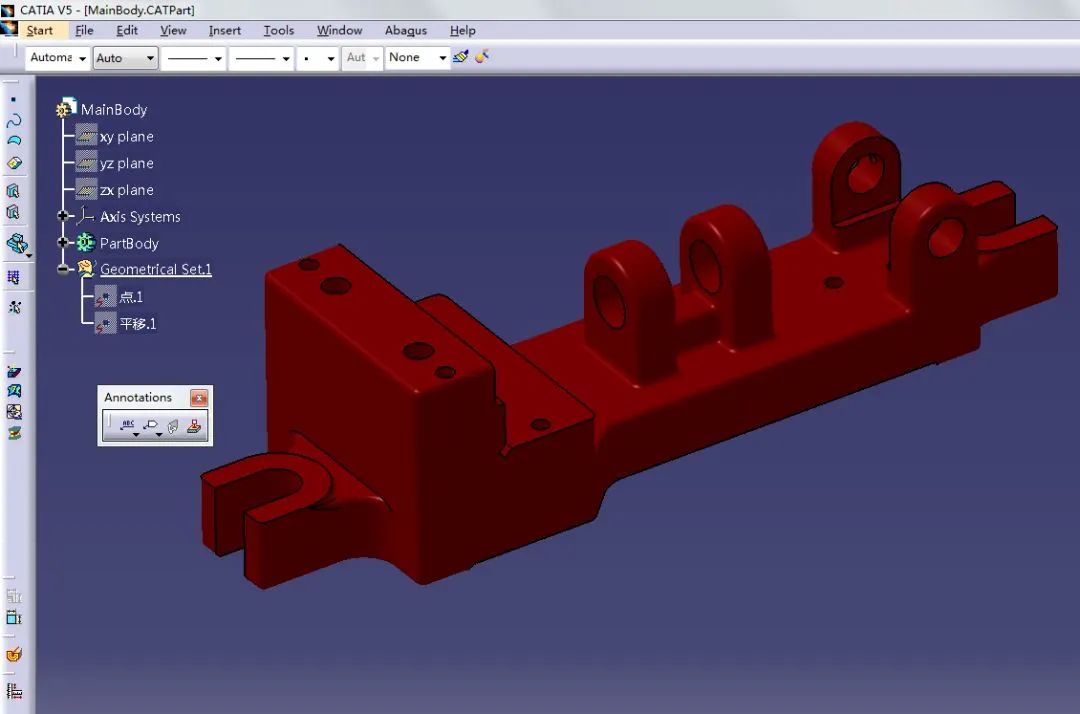1080x714 pixels.
Task: Close the Annotations toolbar
Action: coord(198,397)
